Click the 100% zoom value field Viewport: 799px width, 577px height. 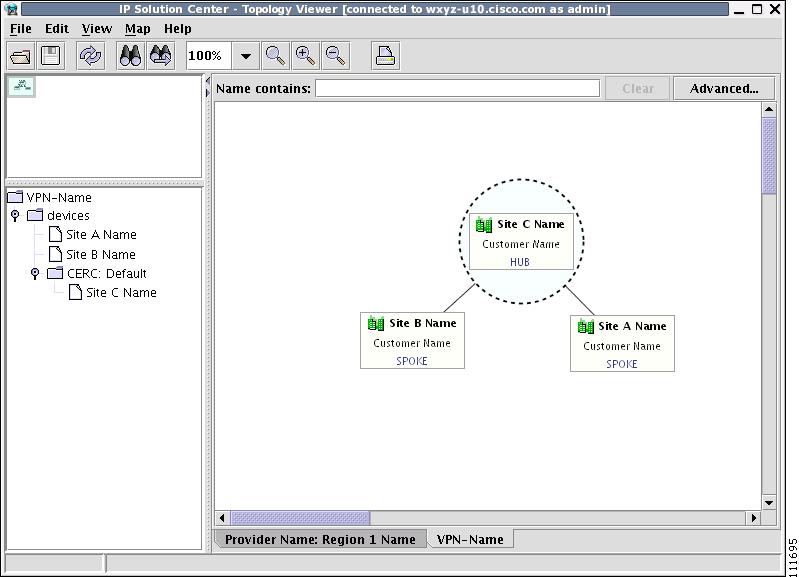[209, 56]
